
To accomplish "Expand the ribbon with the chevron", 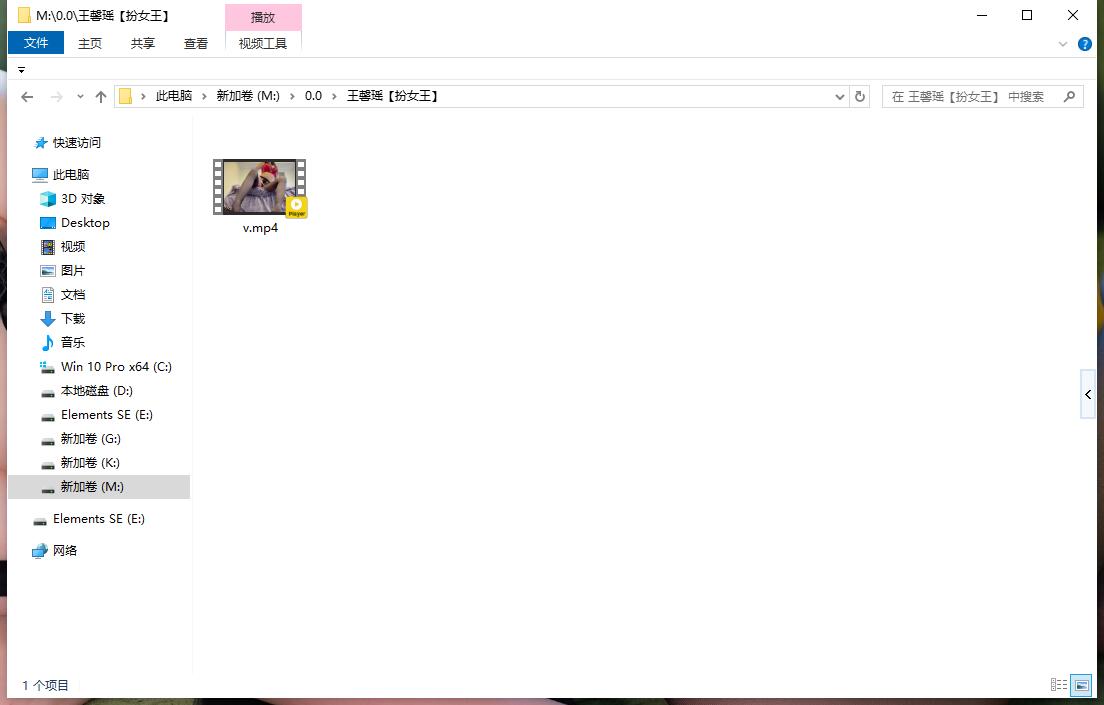I will (x=1063, y=44).
